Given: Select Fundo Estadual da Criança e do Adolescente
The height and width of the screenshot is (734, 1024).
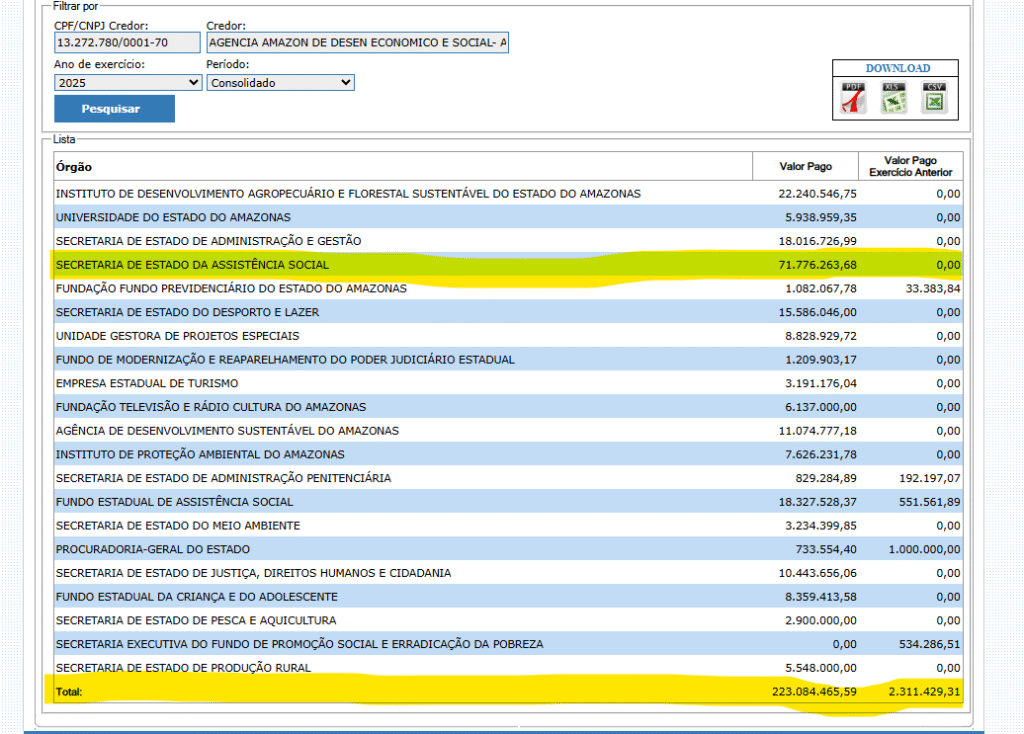Looking at the screenshot, I should [508, 597].
